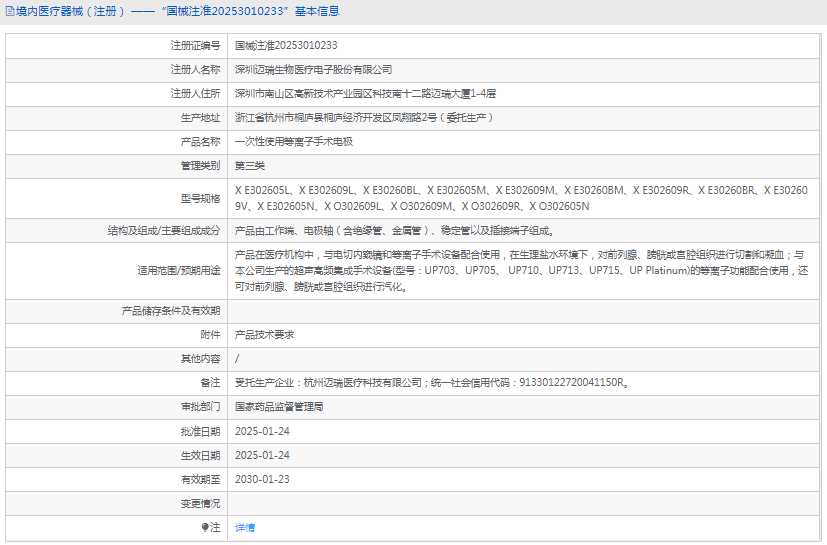The height and width of the screenshot is (545, 827).
Task: Select production address 浙江省杭州市桐庐县 value
Action: [x=364, y=118]
